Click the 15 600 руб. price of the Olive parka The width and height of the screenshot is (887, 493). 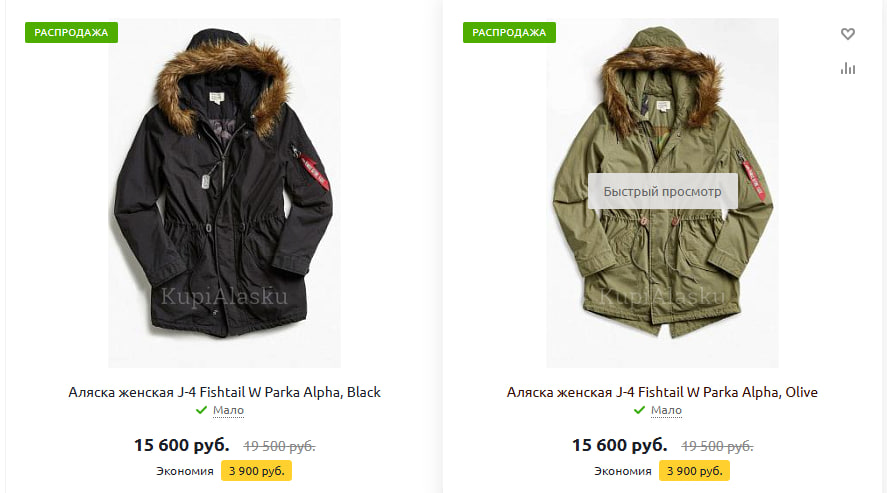click(x=620, y=445)
